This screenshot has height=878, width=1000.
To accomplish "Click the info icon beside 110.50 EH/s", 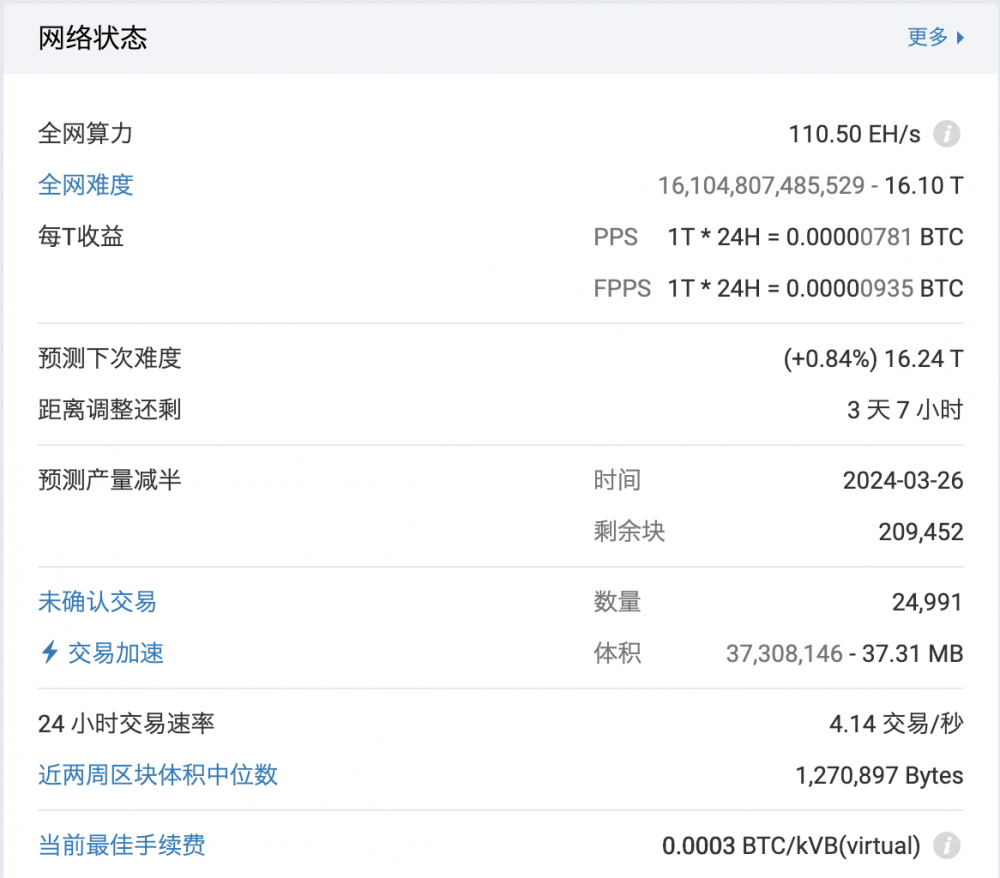I will (x=945, y=134).
